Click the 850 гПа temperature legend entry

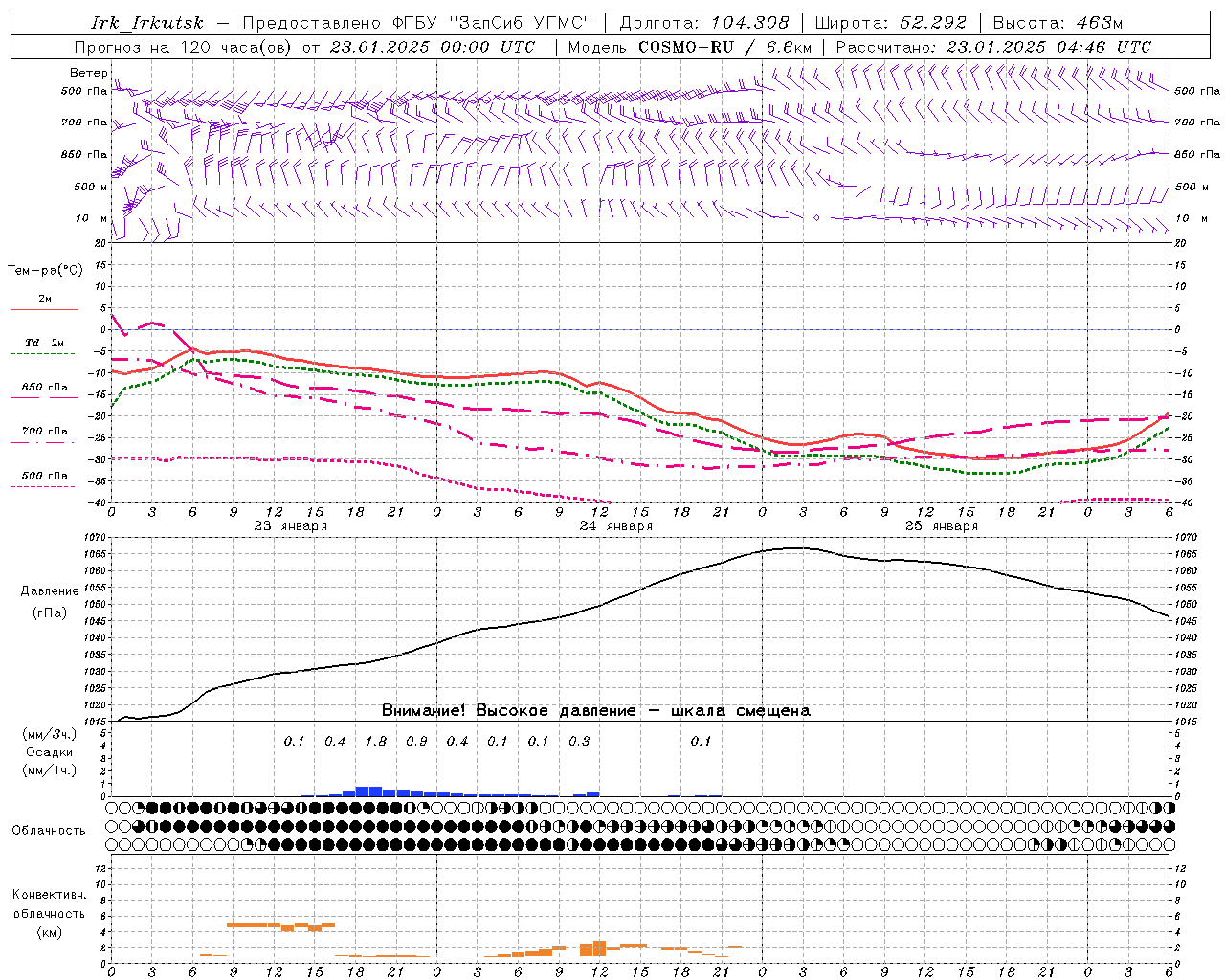point(44,388)
